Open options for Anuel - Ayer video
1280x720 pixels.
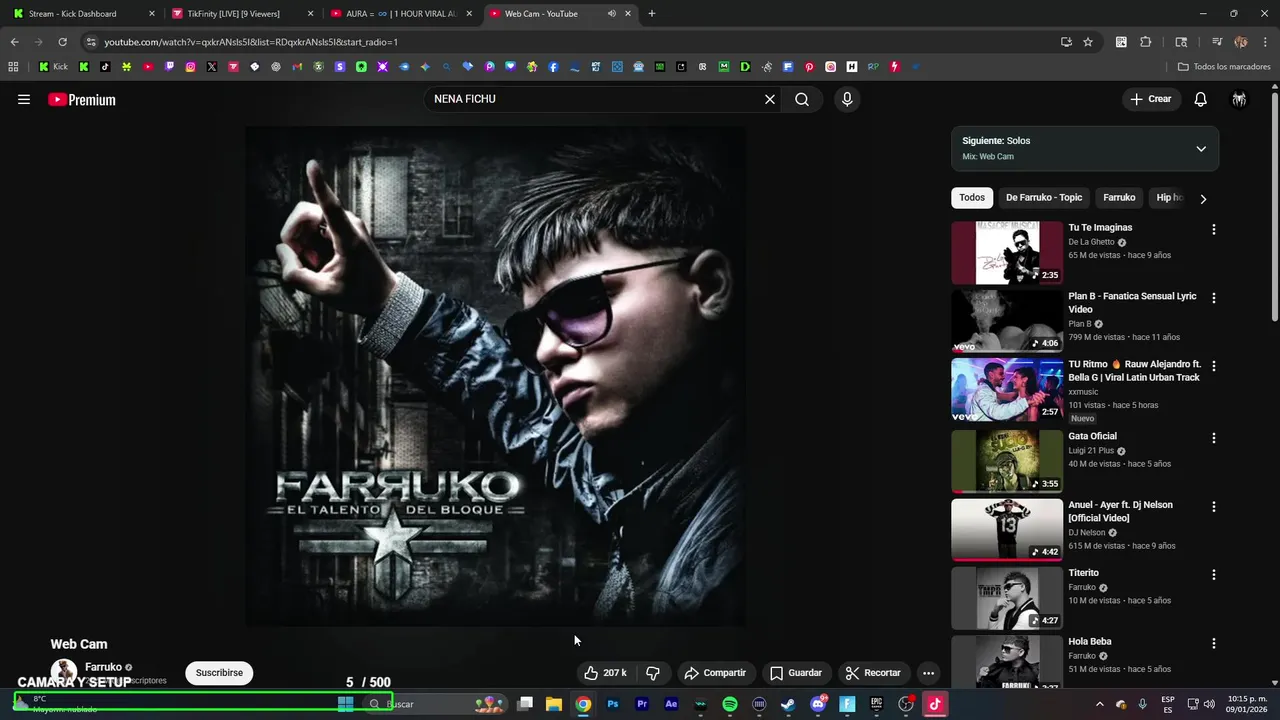click(1214, 507)
